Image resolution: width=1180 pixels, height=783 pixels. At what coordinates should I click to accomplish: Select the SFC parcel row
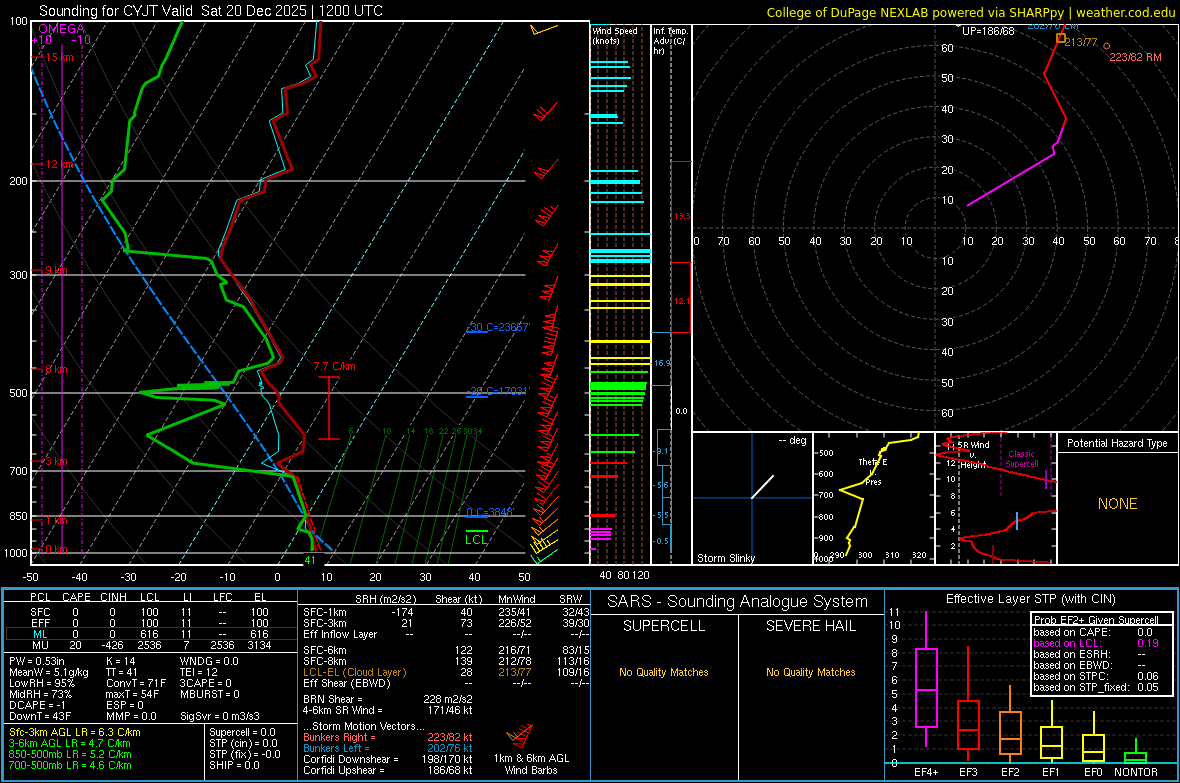(x=150, y=613)
